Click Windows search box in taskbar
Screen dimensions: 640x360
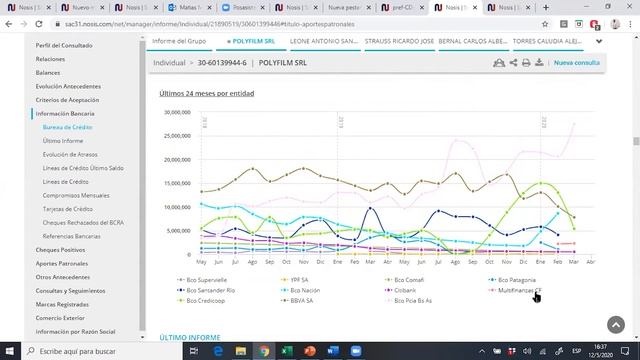(x=102, y=351)
